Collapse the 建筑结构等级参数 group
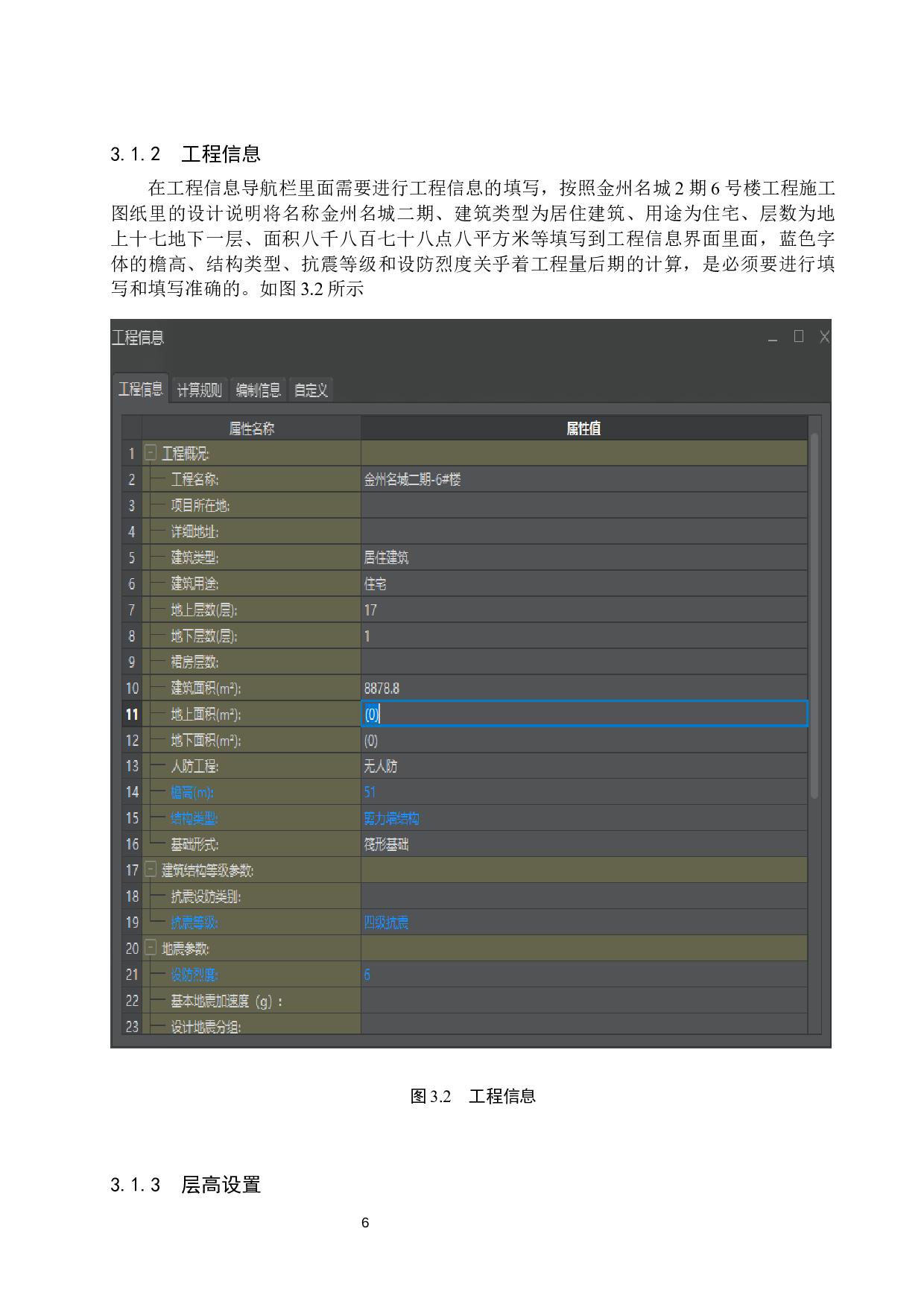Image resolution: width=924 pixels, height=1307 pixels. pyautogui.click(x=151, y=870)
